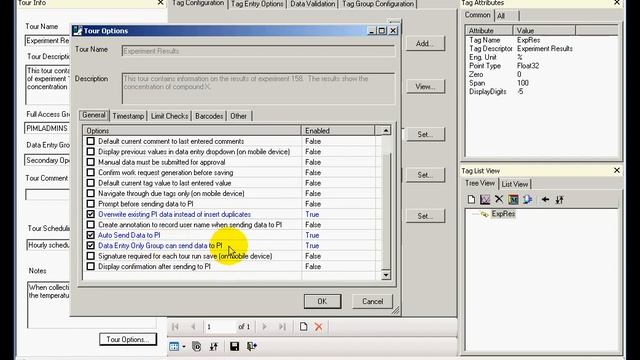This screenshot has height=360, width=640.
Task: Click the sort icon in bottom toolbar
Action: [x=213, y=347]
